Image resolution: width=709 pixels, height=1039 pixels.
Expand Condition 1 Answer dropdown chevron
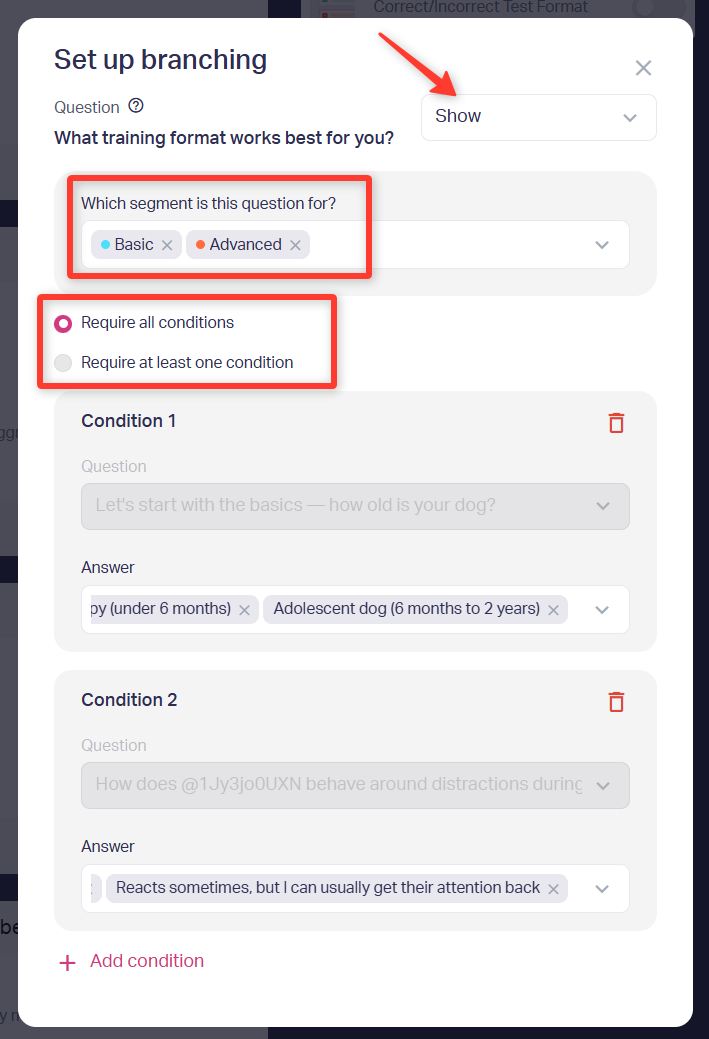pos(602,610)
